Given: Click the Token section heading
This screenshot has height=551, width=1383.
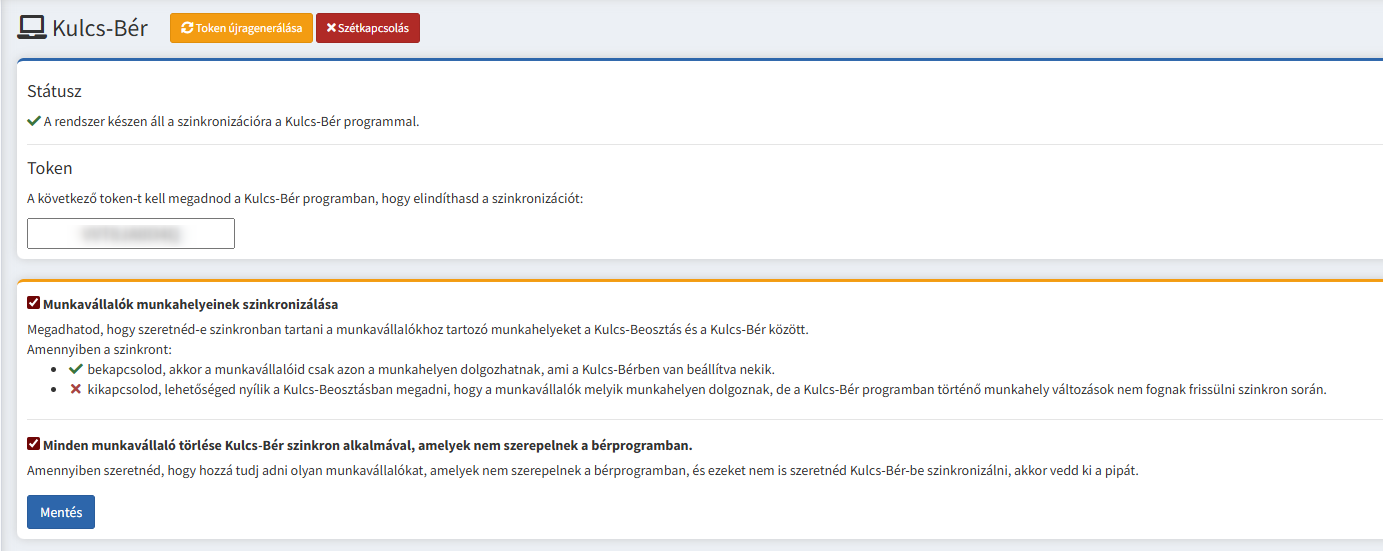Looking at the screenshot, I should click(x=50, y=168).
